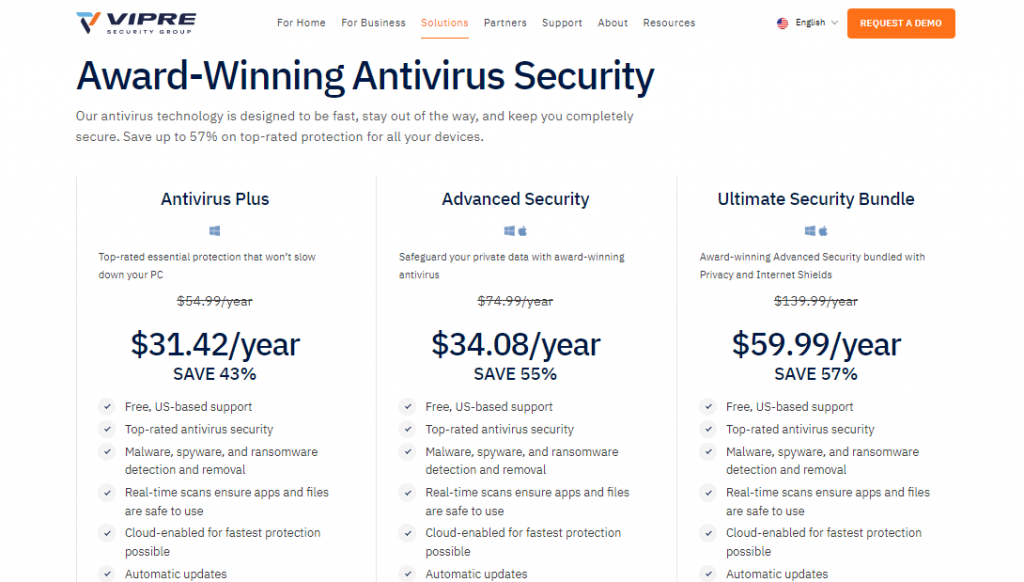This screenshot has width=1024, height=582.
Task: Select the highlighted Solutions menu item
Action: tap(444, 22)
